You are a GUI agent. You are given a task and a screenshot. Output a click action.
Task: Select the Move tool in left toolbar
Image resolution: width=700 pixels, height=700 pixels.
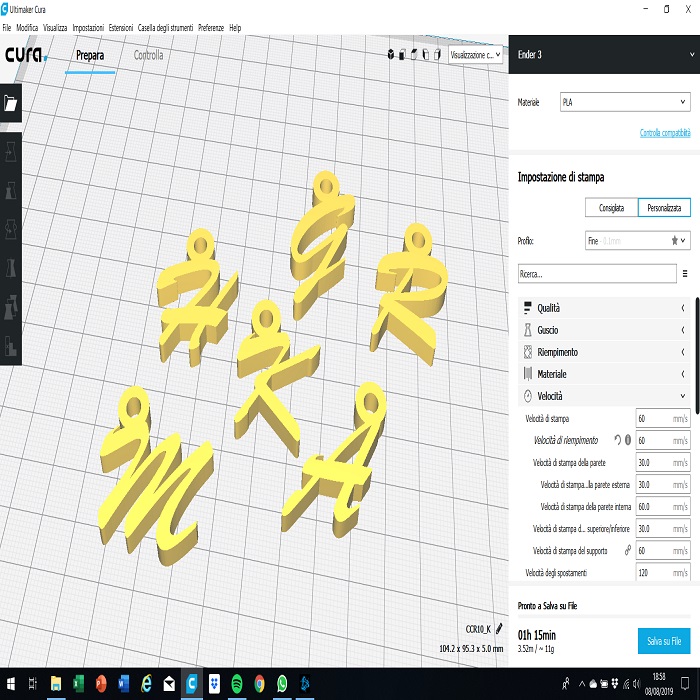(11, 152)
